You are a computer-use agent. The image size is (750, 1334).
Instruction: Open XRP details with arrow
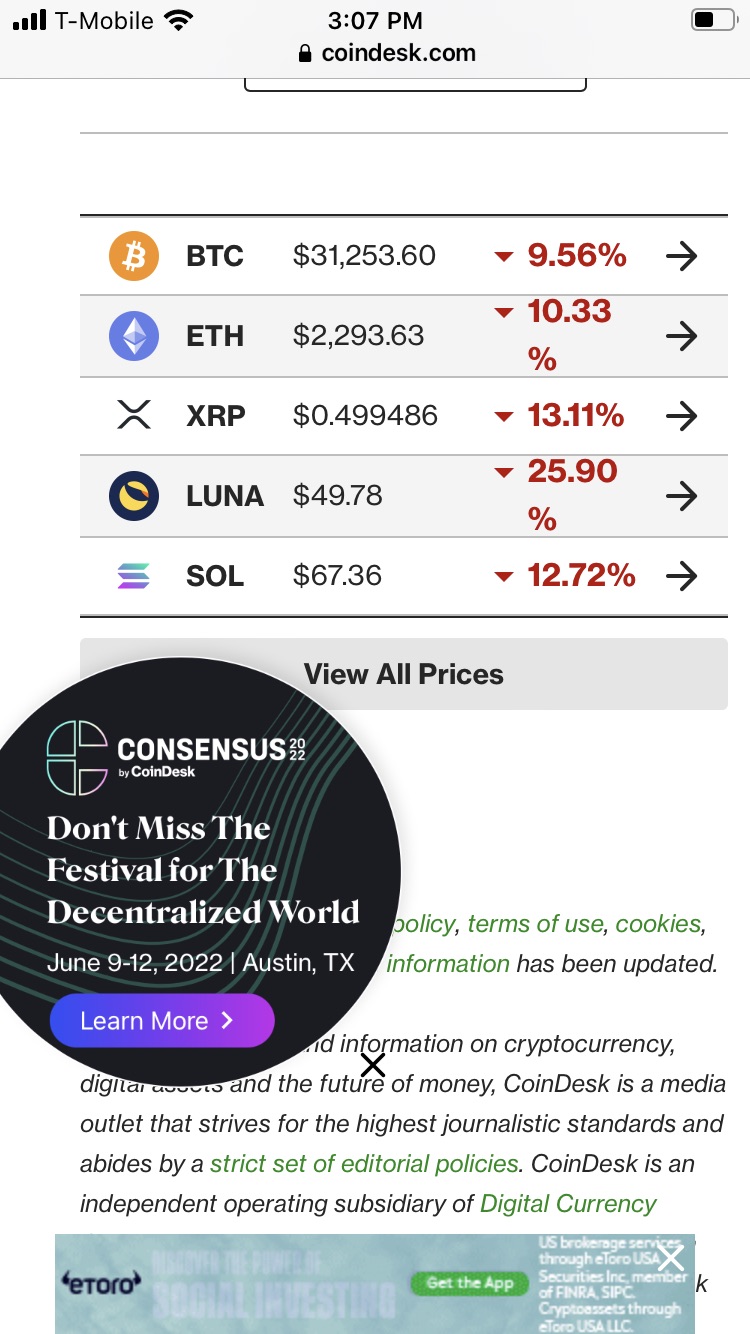(x=681, y=415)
